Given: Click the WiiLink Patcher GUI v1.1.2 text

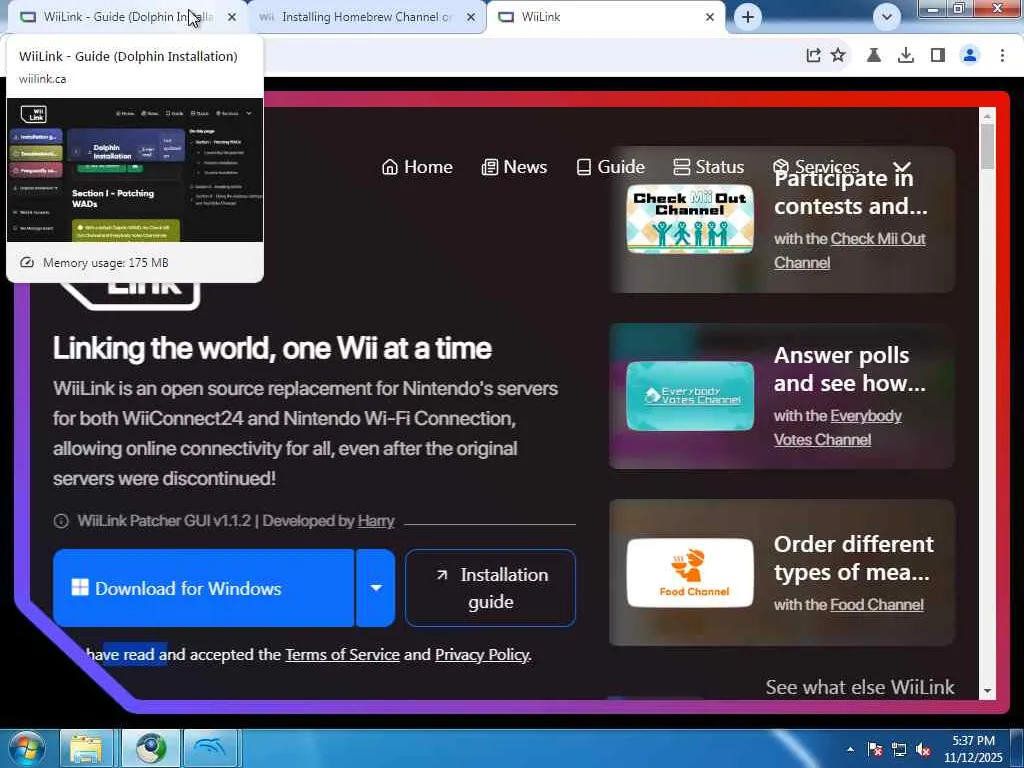Looking at the screenshot, I should (164, 521).
